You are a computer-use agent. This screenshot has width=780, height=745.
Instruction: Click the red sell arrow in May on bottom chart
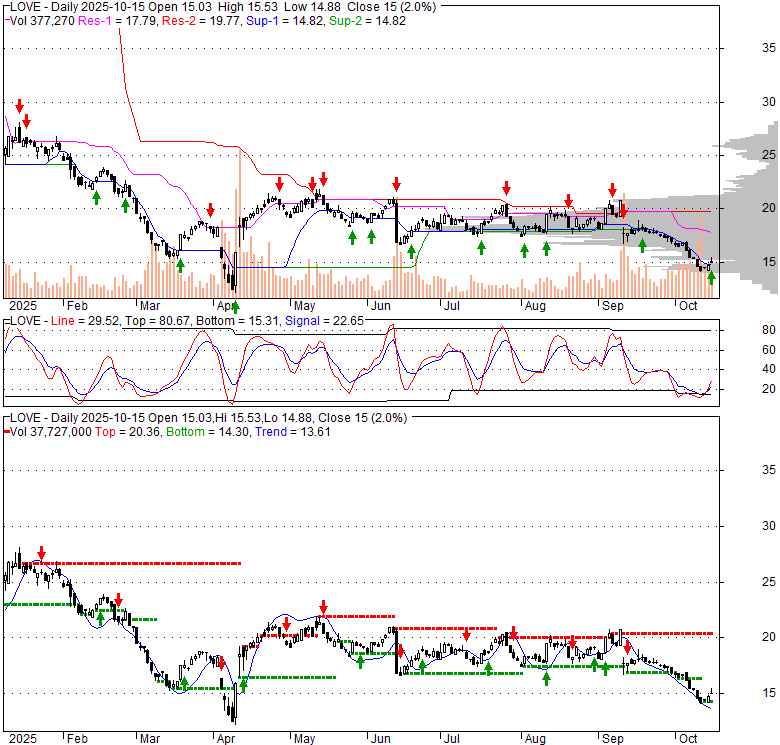(324, 607)
